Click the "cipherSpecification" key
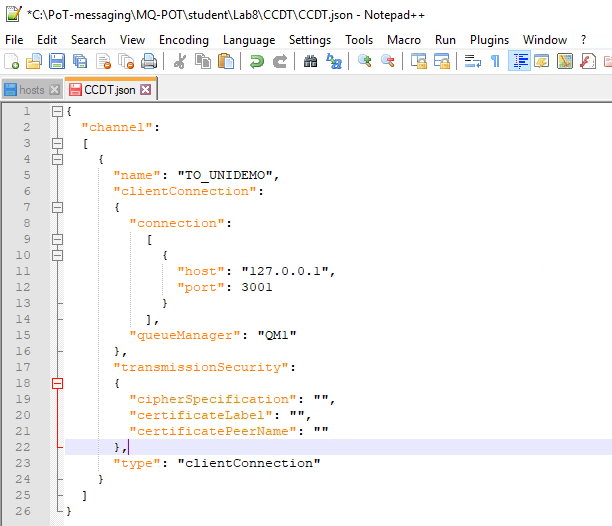 click(x=213, y=399)
